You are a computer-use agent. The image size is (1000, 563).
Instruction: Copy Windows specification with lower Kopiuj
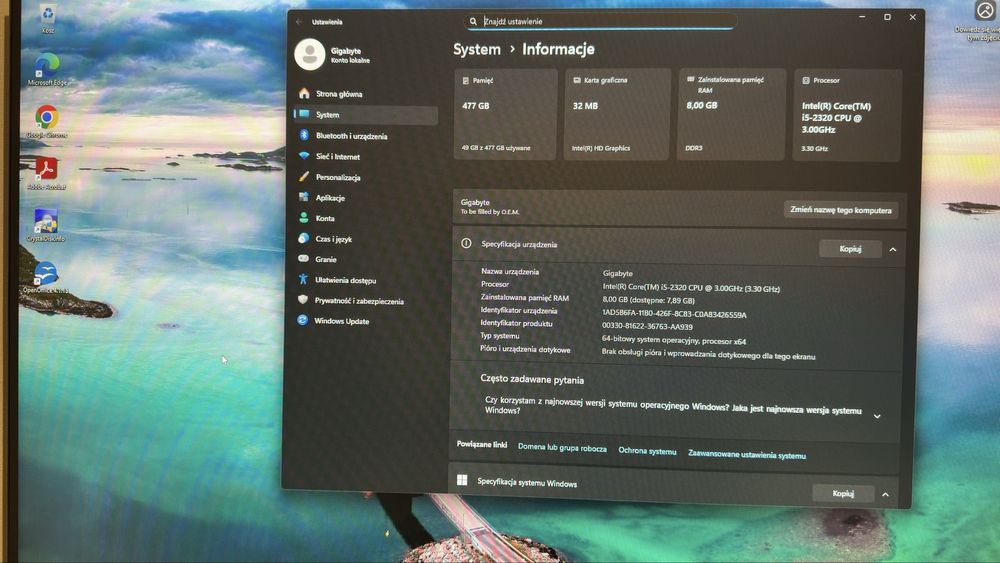pos(843,493)
